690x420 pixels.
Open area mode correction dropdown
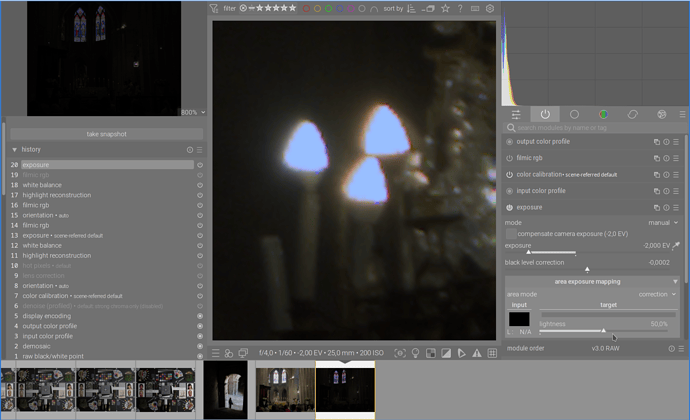(x=657, y=294)
